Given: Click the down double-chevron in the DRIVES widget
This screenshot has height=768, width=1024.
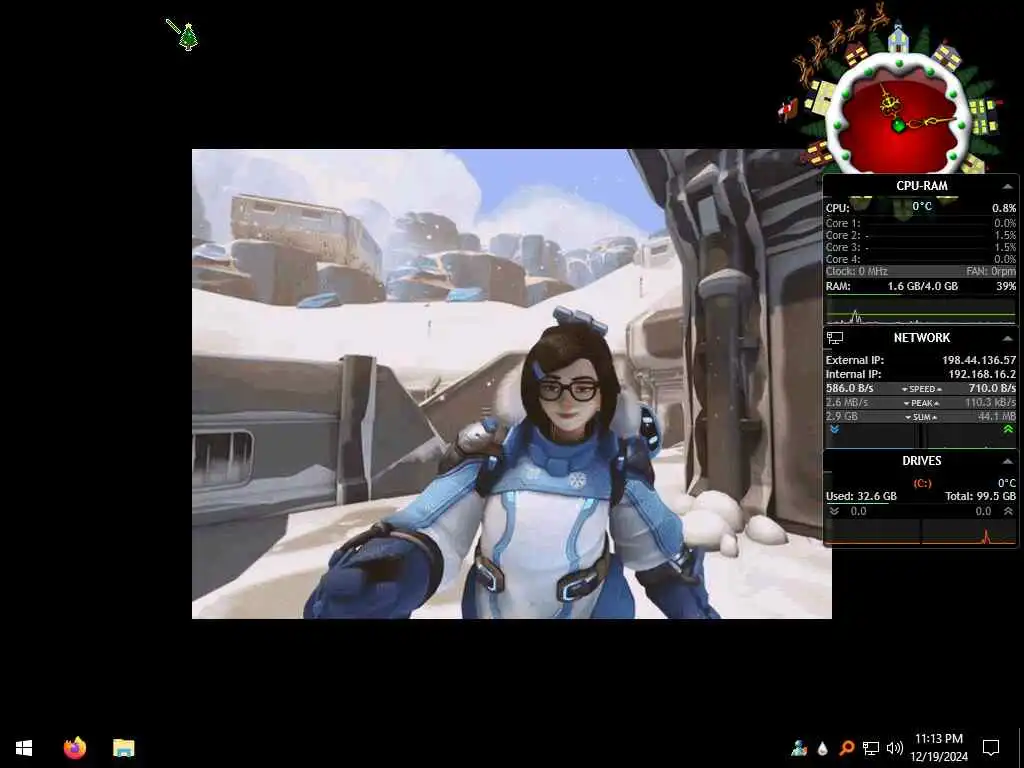Looking at the screenshot, I should coord(834,511).
